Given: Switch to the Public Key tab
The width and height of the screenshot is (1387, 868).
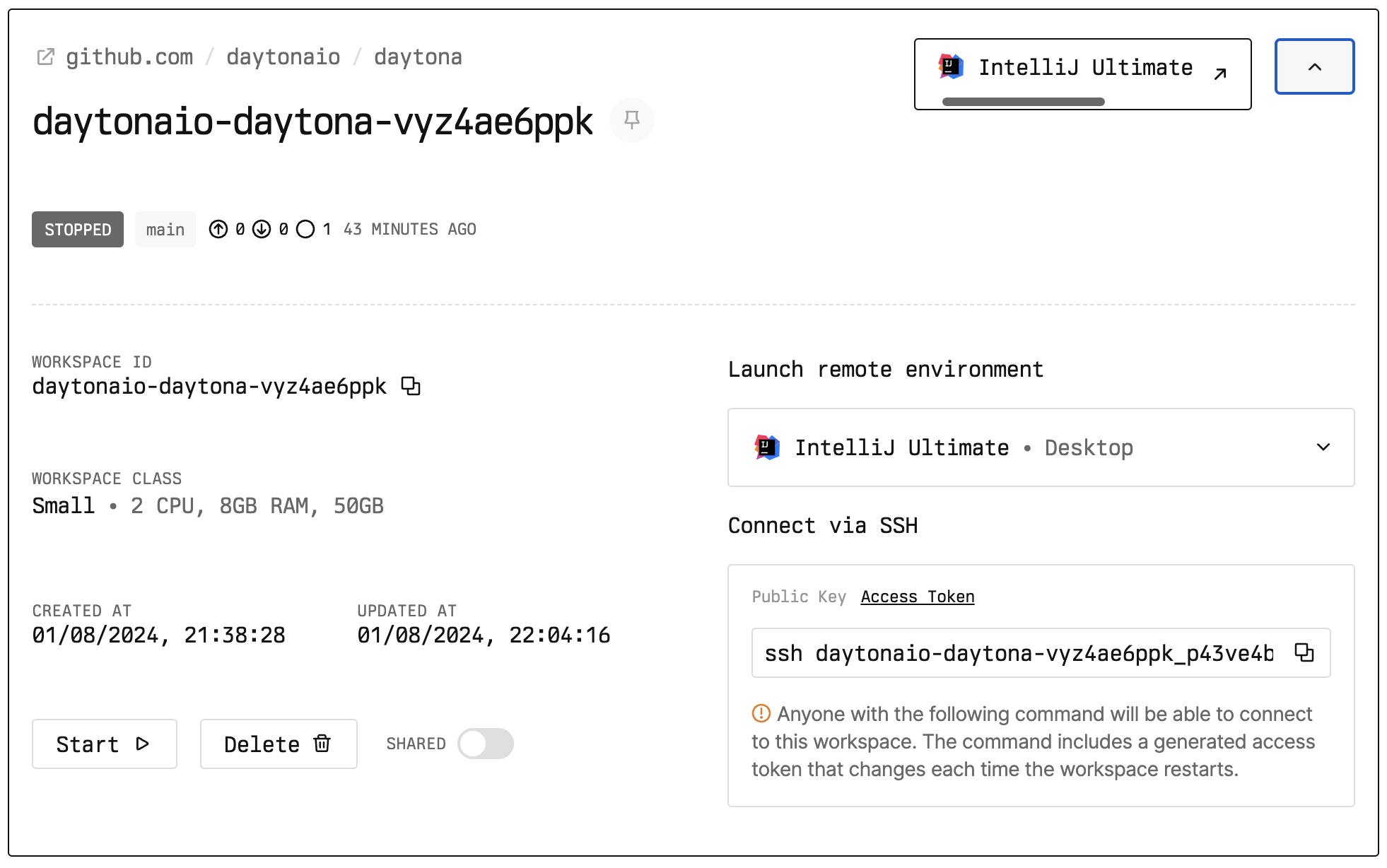Looking at the screenshot, I should pyautogui.click(x=799, y=597).
